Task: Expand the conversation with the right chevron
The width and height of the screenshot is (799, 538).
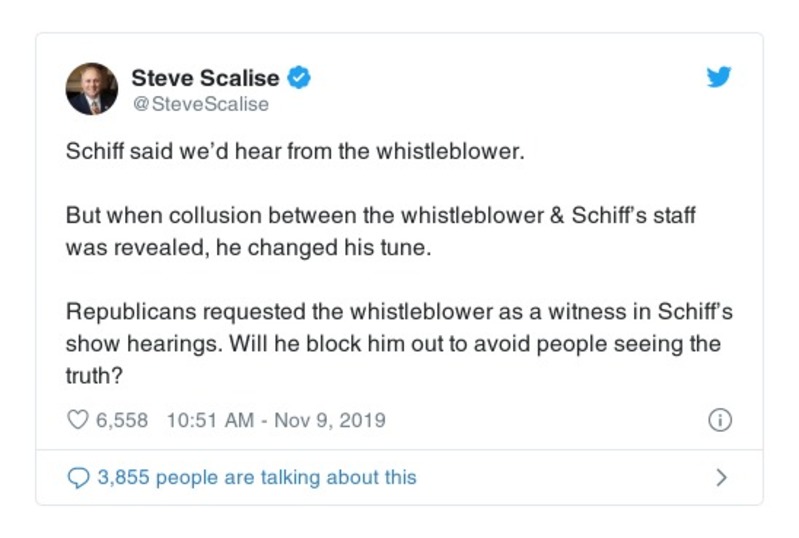Action: [721, 477]
